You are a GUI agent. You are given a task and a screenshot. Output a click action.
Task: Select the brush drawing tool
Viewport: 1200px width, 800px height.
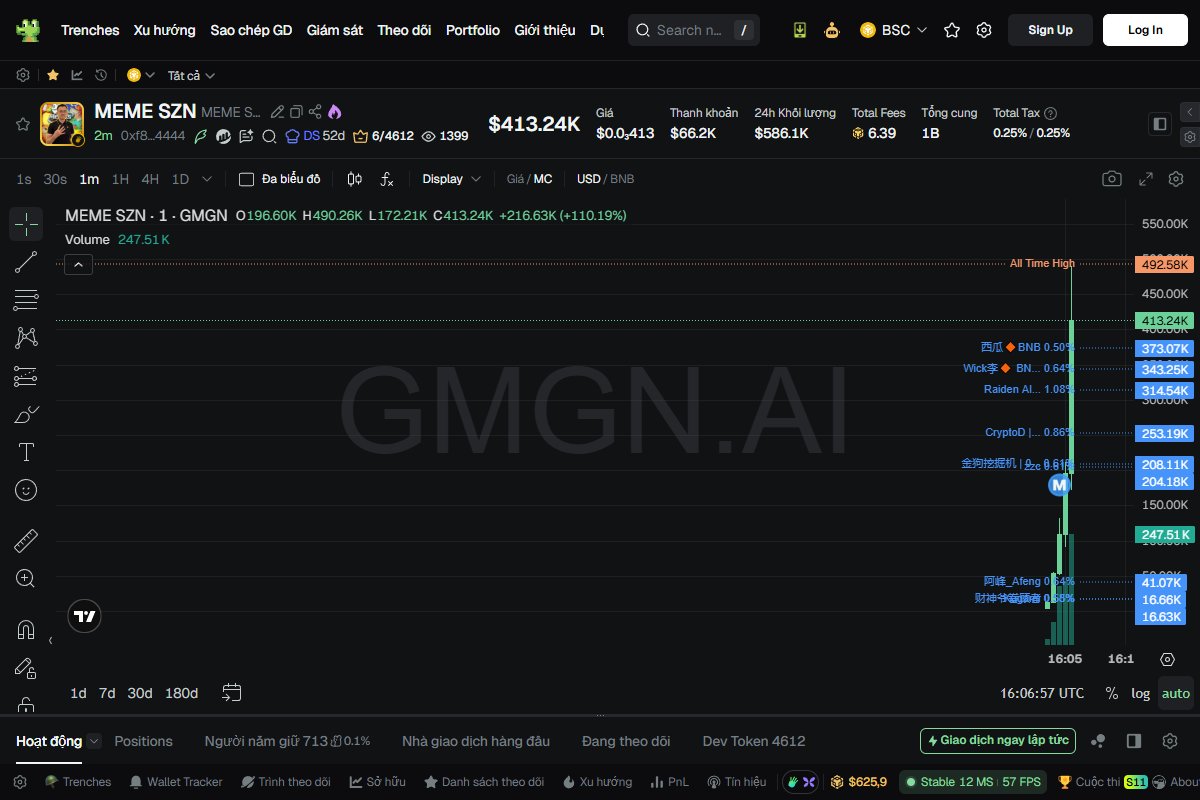(26, 414)
